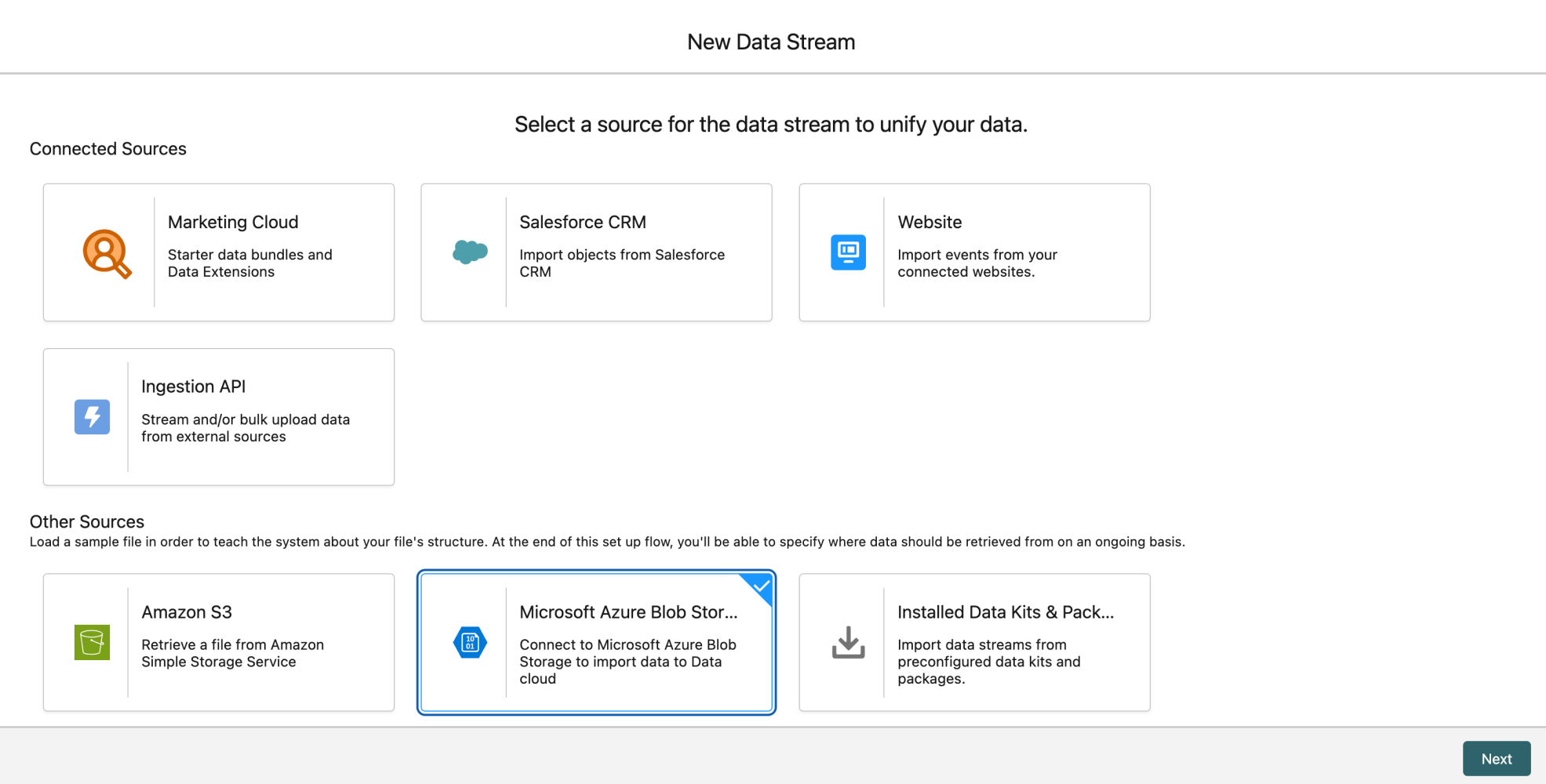Screen dimensions: 1546x784
Task: Select the Salesforce CRM source title
Action: 583,222
